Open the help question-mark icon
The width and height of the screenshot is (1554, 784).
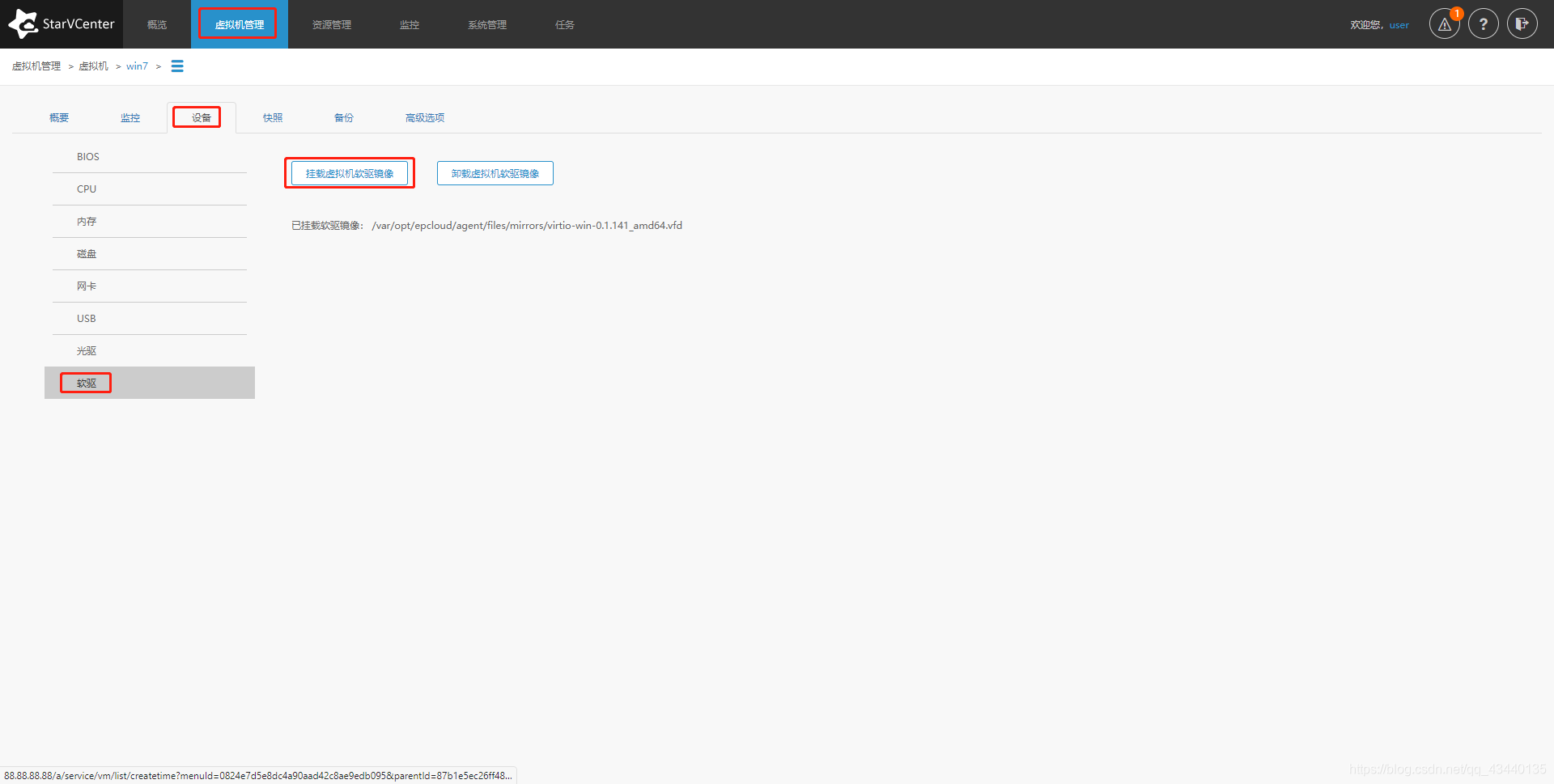(1484, 24)
